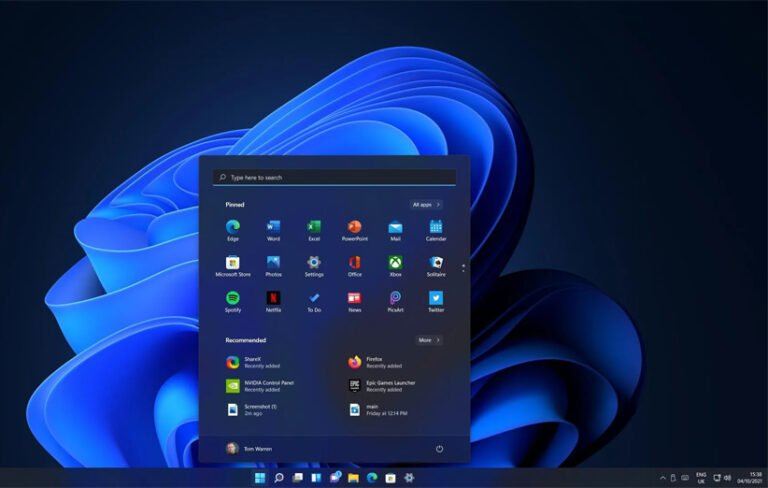Launch the PowerPoint pinned app
Viewport: 768px width, 488px height.
pyautogui.click(x=354, y=227)
